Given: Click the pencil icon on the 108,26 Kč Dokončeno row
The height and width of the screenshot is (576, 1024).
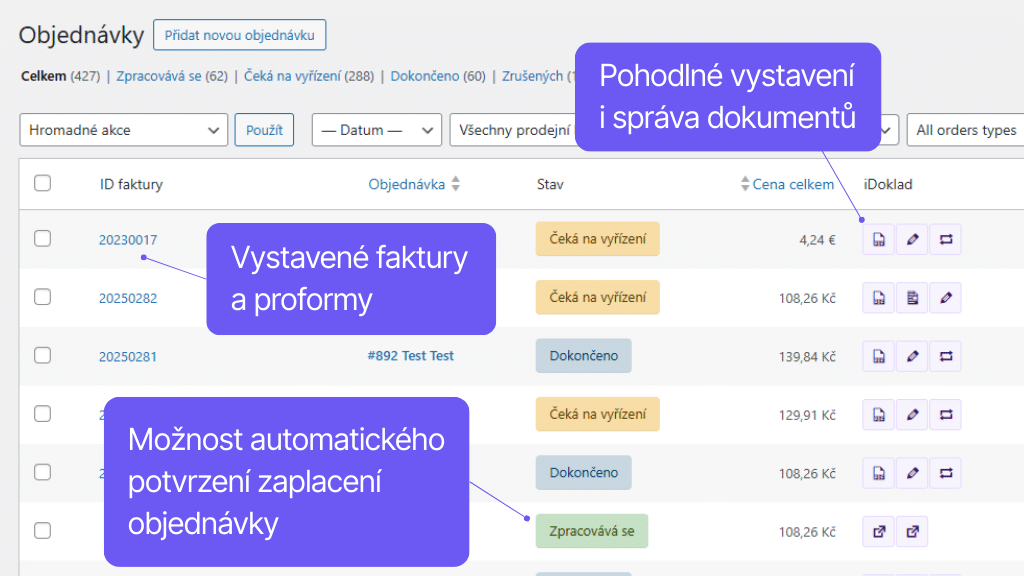Looking at the screenshot, I should click(x=911, y=472).
